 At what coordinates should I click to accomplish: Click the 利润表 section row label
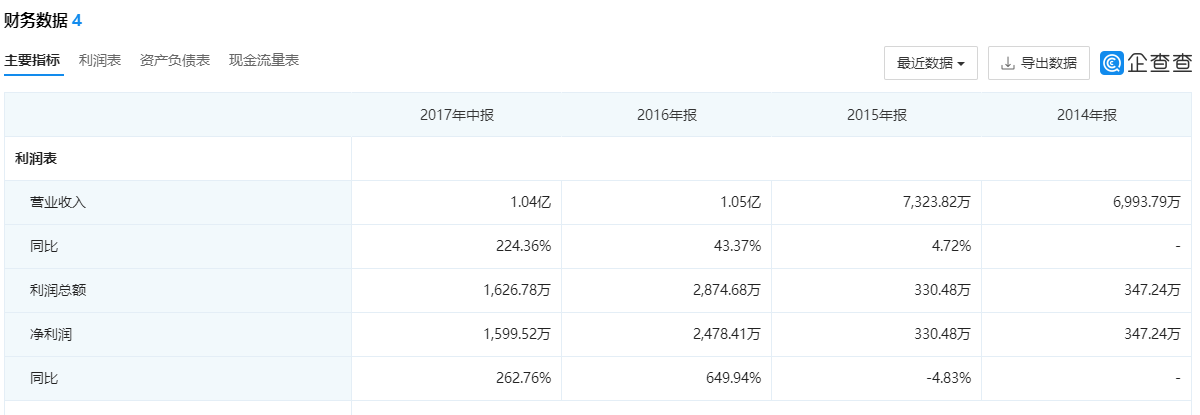pyautogui.click(x=36, y=158)
